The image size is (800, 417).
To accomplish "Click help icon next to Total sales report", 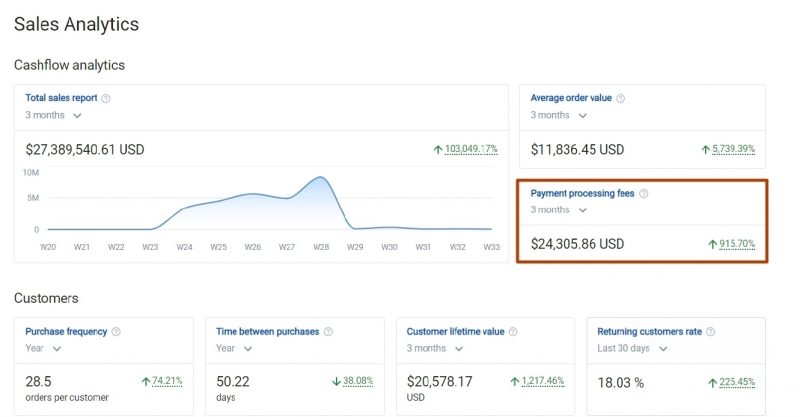I will click(x=106, y=98).
